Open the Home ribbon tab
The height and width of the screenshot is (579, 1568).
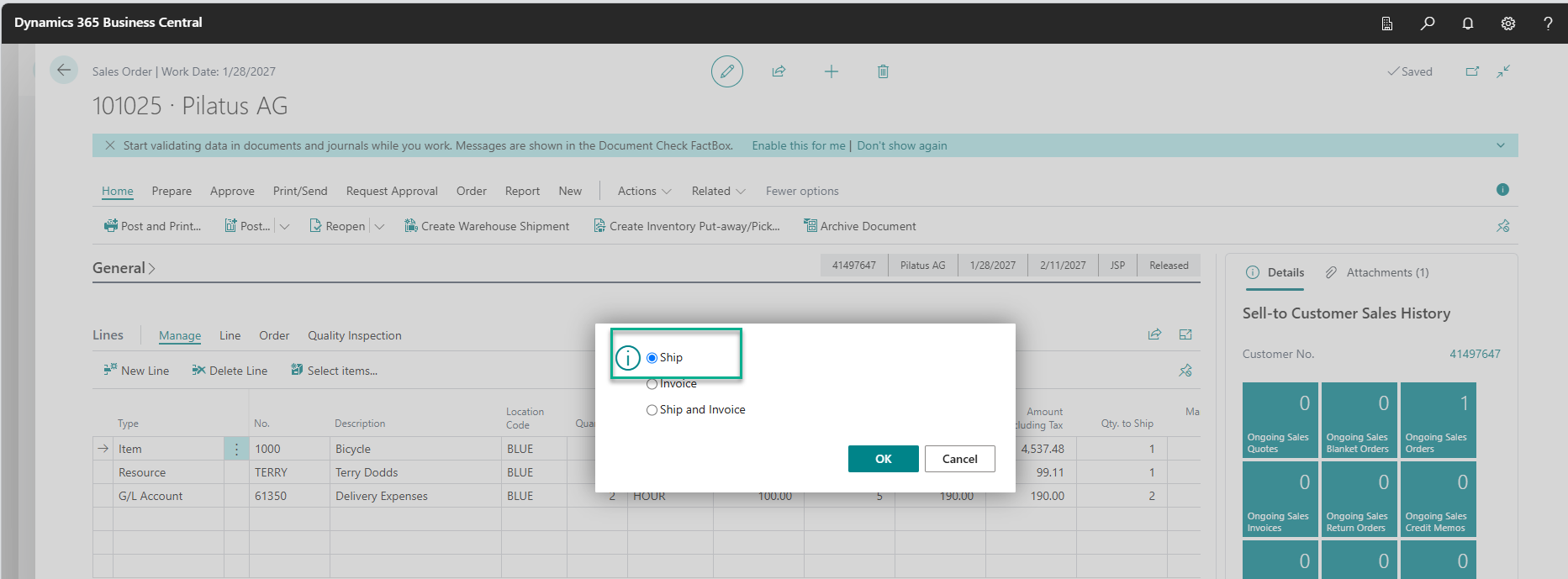coord(118,191)
